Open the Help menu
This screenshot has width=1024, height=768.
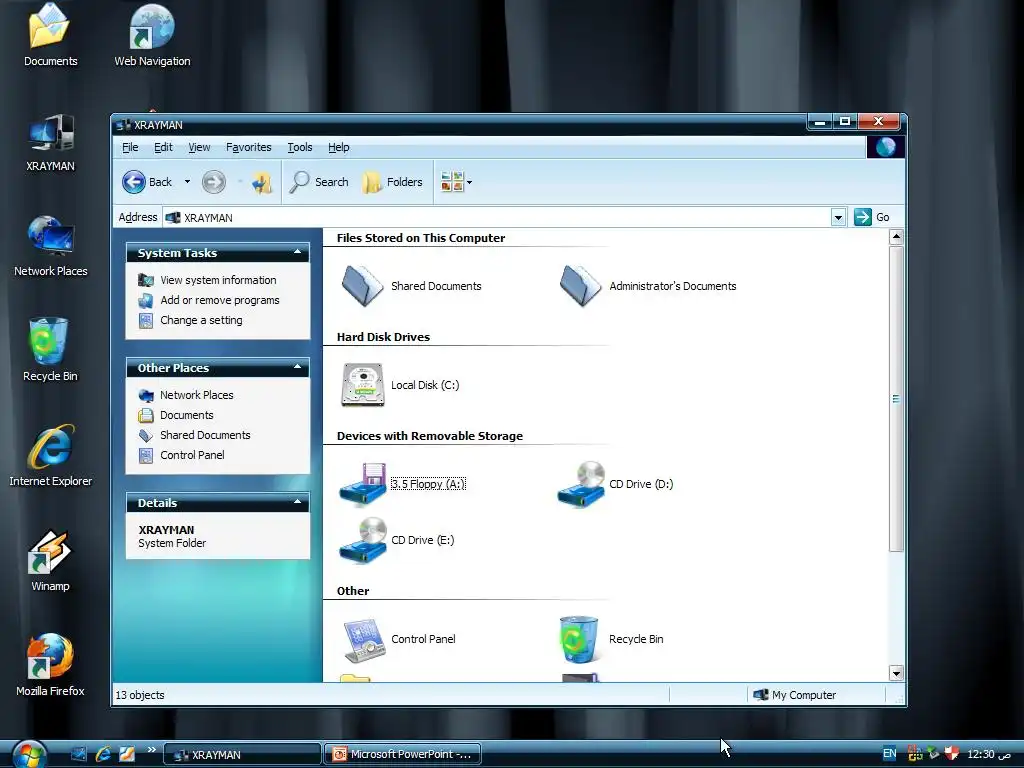click(338, 148)
